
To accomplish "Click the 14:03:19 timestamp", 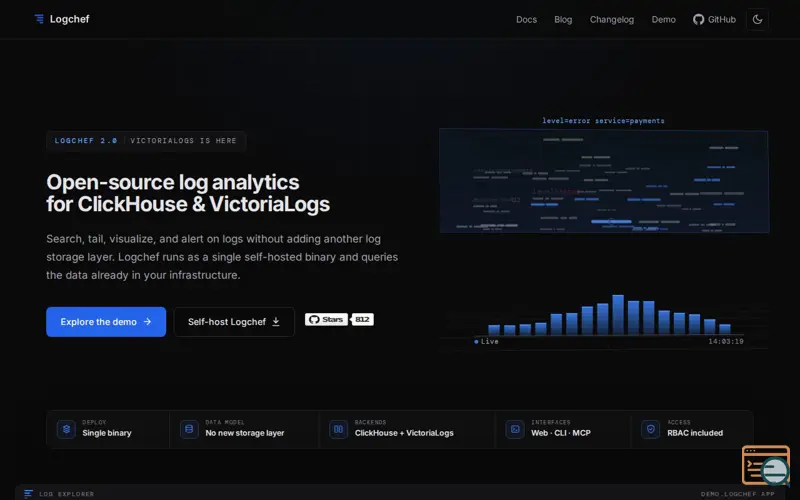I will (726, 341).
